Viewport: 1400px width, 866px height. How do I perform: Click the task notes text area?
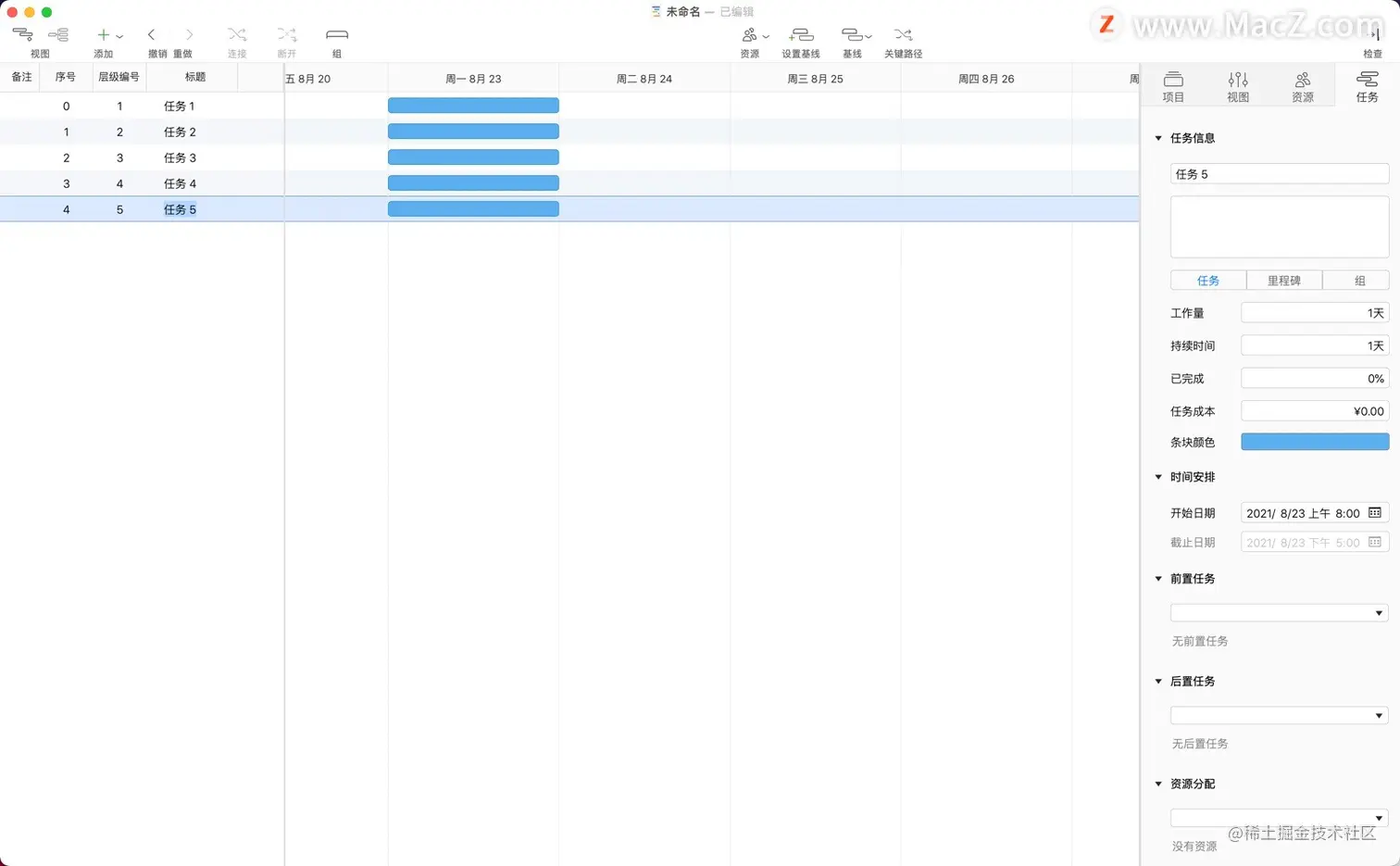coord(1280,227)
